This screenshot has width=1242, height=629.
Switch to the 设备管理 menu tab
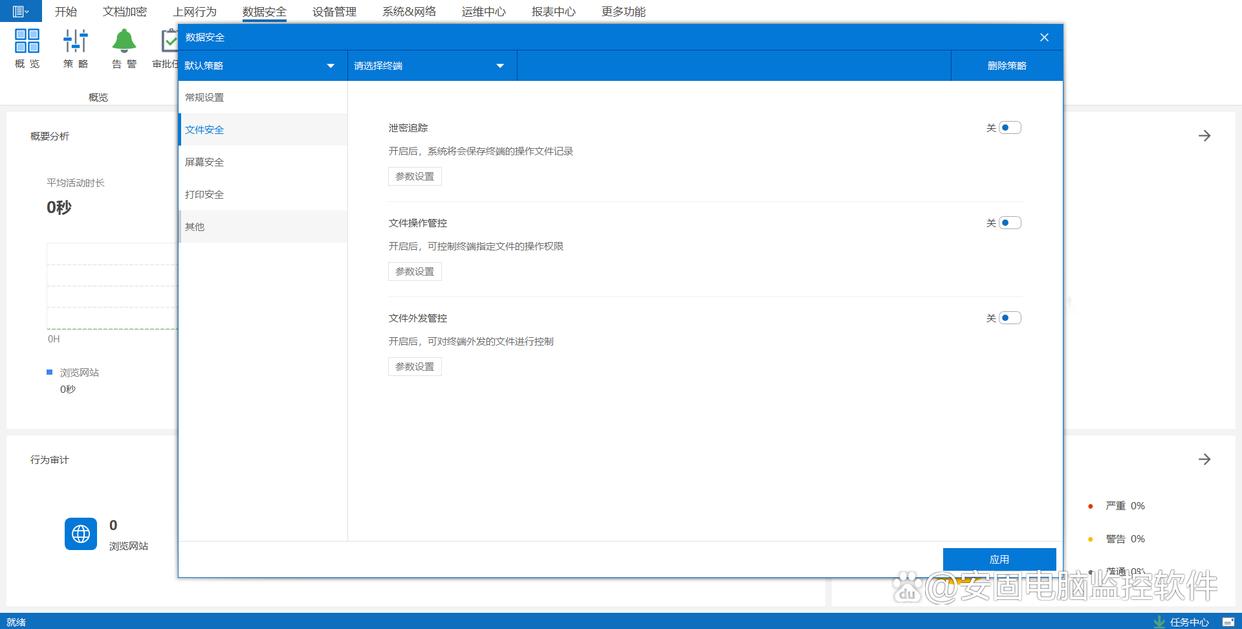click(334, 12)
